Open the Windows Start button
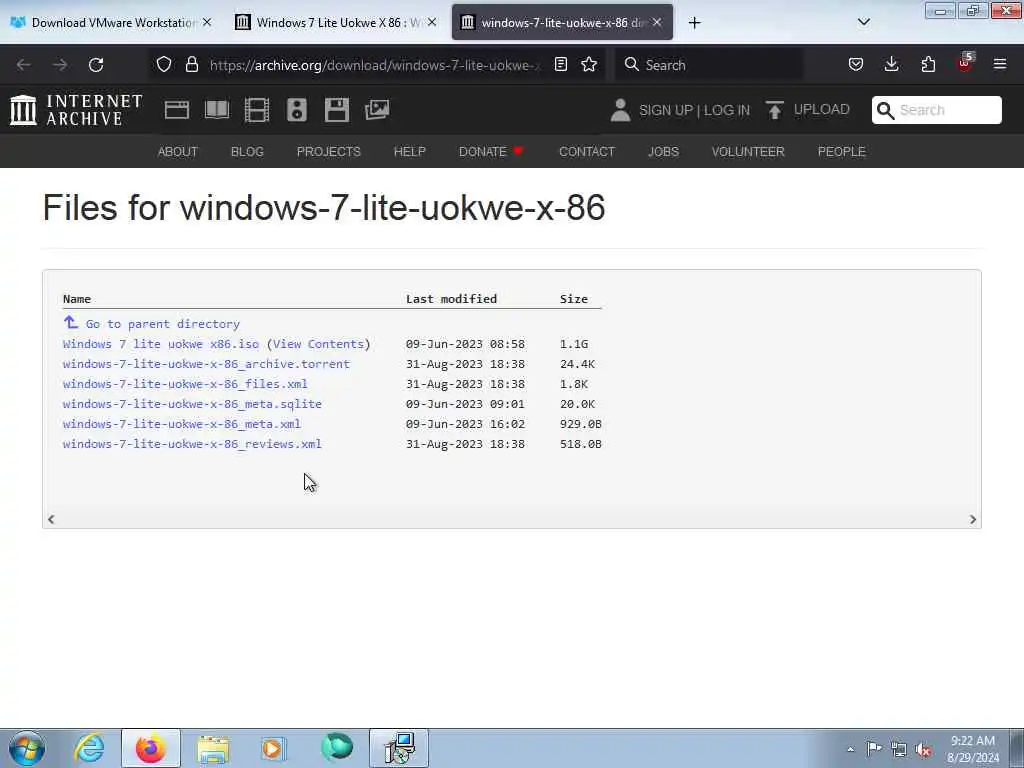 click(x=27, y=748)
